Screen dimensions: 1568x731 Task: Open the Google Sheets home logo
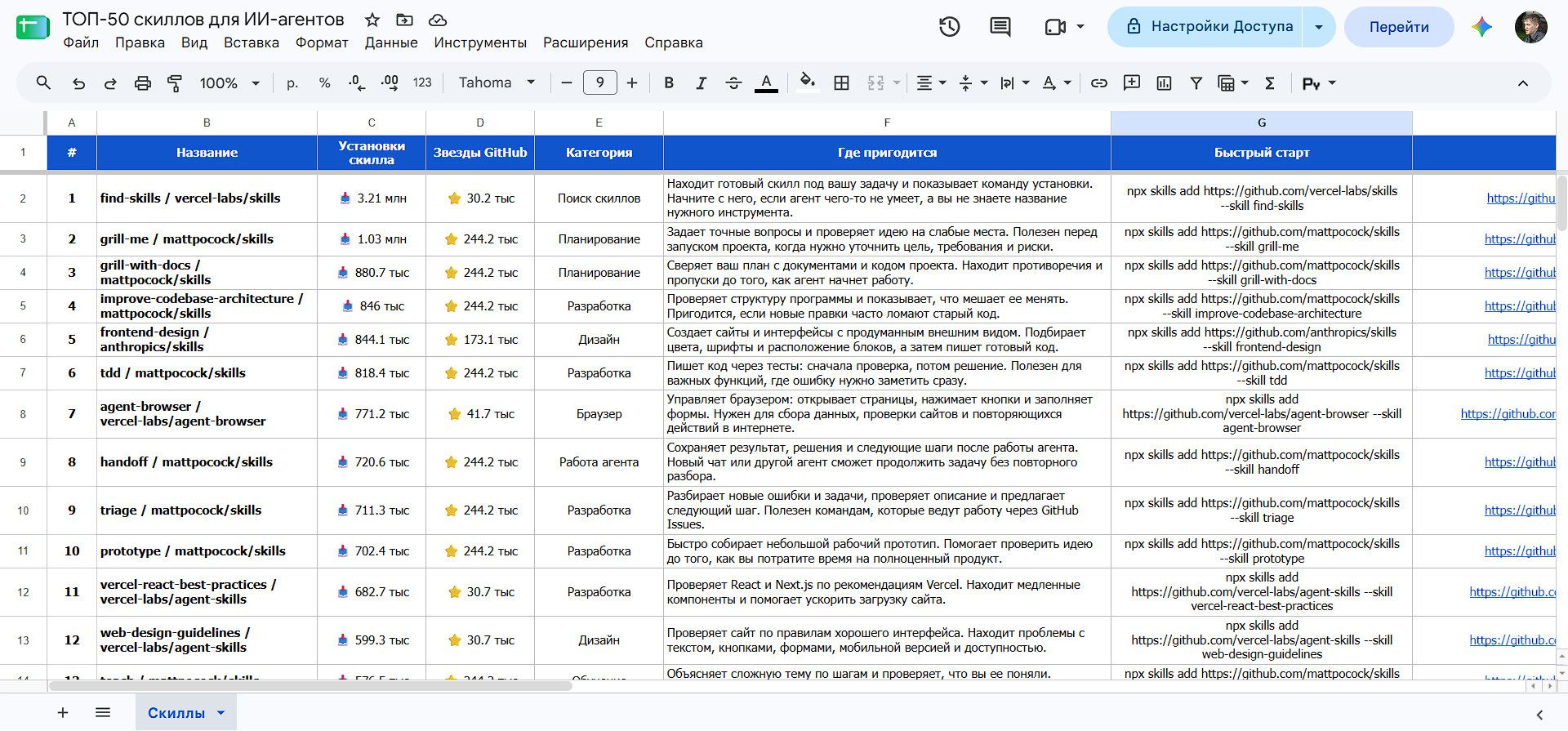point(33,28)
